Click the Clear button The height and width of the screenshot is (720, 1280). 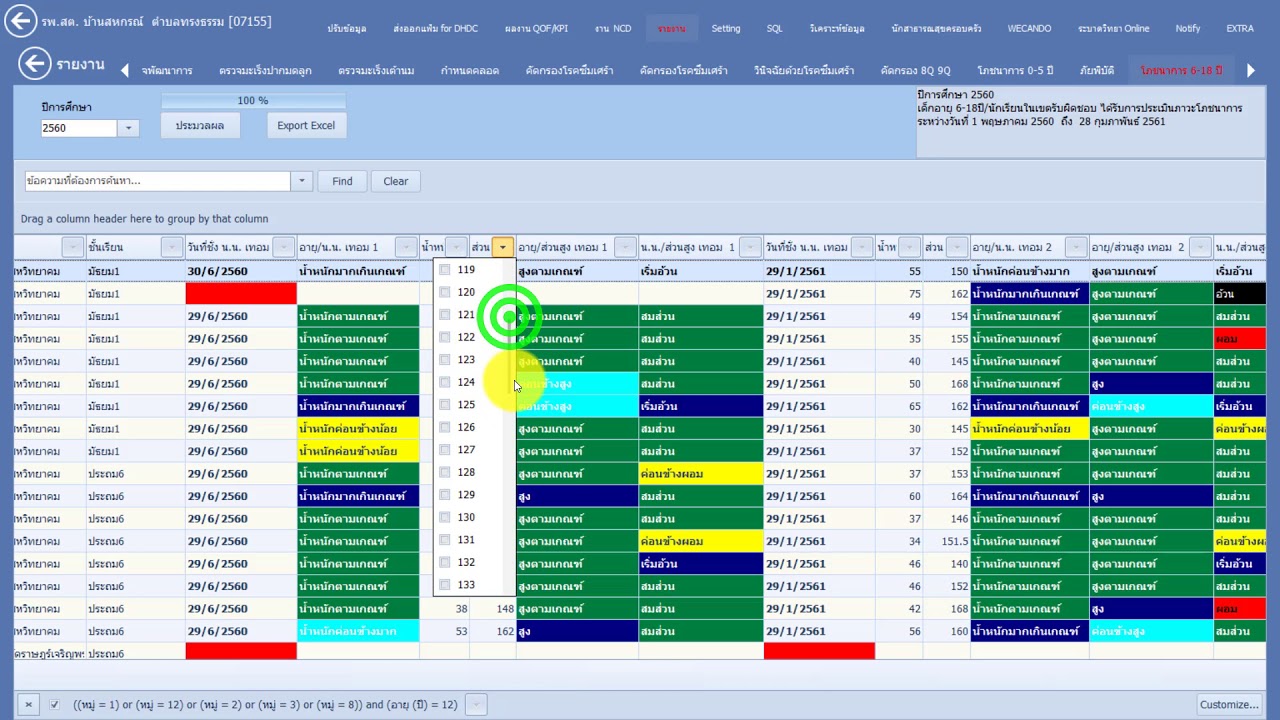396,181
